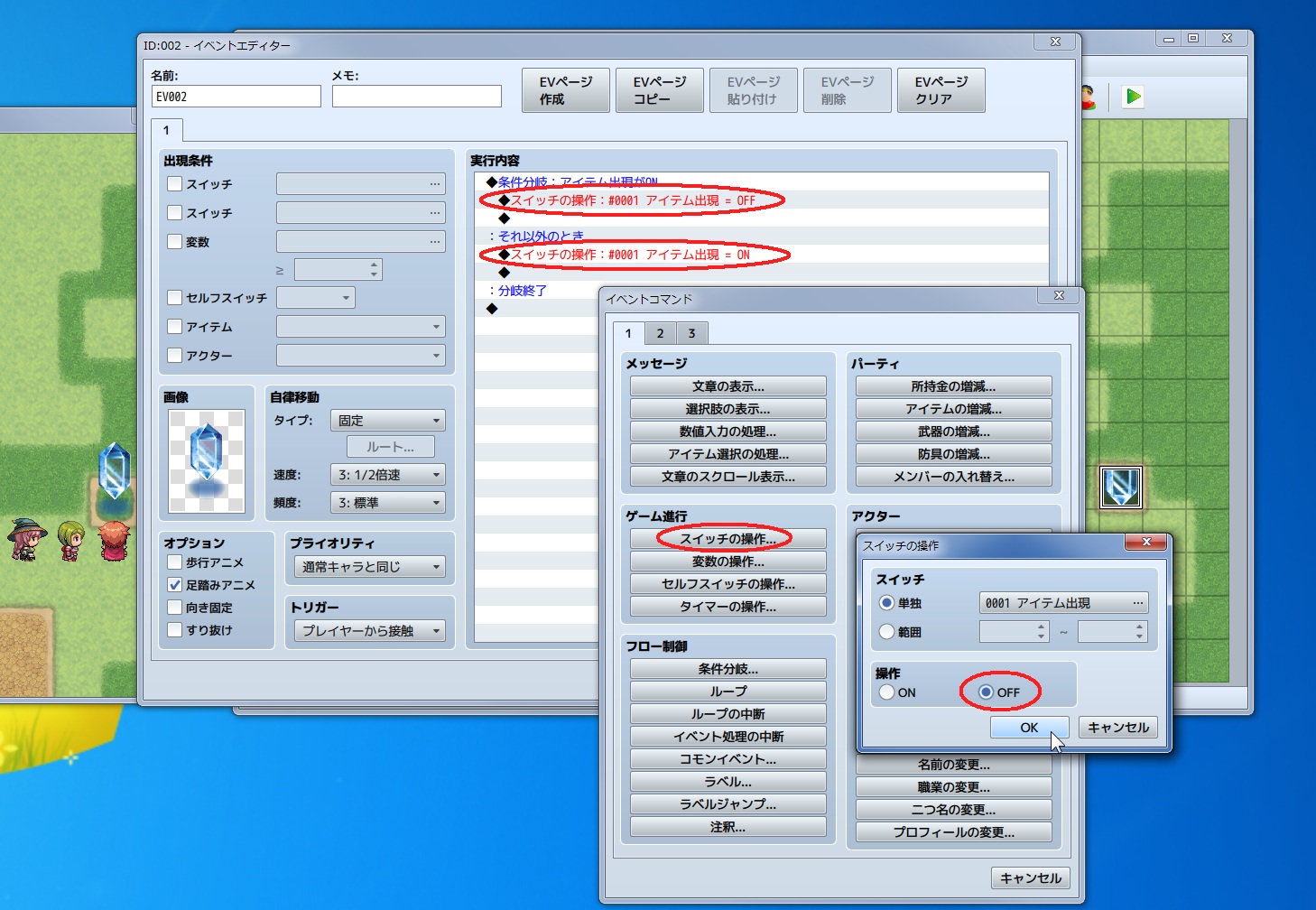Image resolution: width=1316 pixels, height=910 pixels.
Task: Click the green playtest arrow in the background window
Action: 1133,97
